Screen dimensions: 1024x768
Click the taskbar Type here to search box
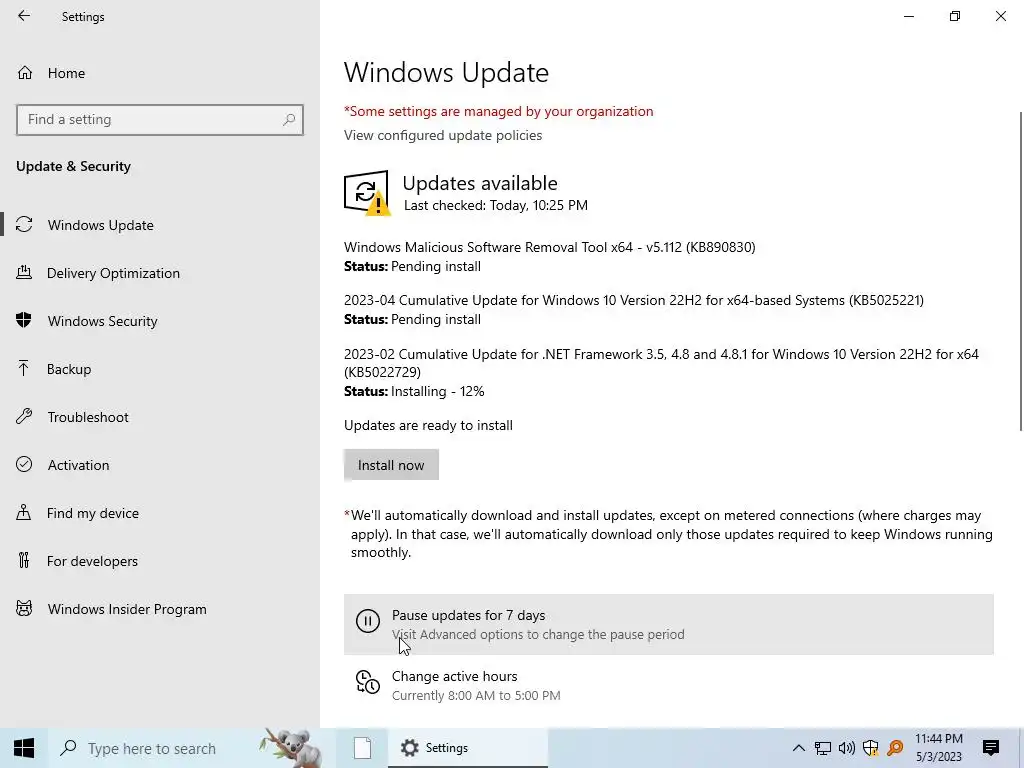[x=191, y=748]
